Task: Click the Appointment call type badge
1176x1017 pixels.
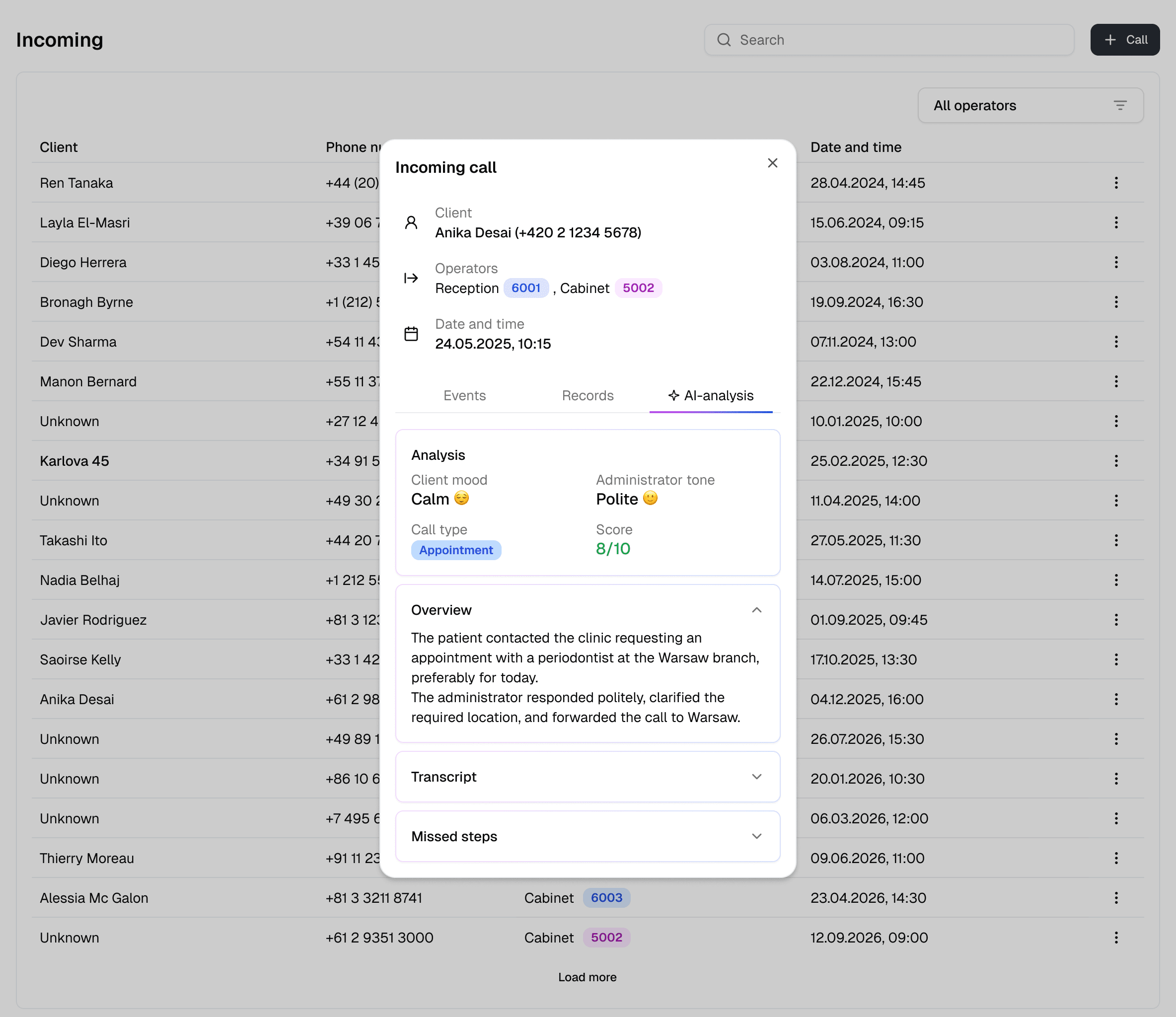Action: coord(456,549)
